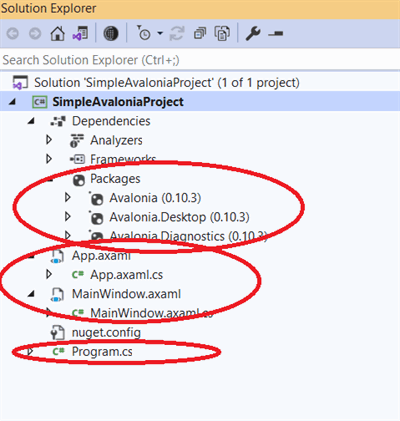Viewport: 400px width, 421px height.
Task: Click the Home toolbar icon
Action: [57, 34]
